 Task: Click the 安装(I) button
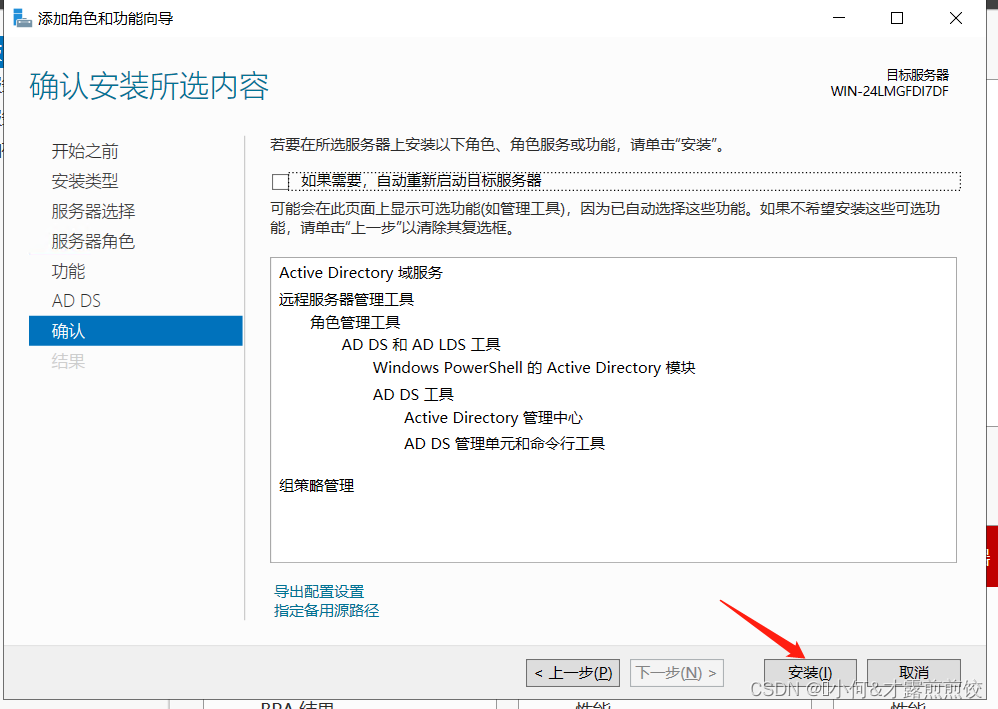[810, 673]
